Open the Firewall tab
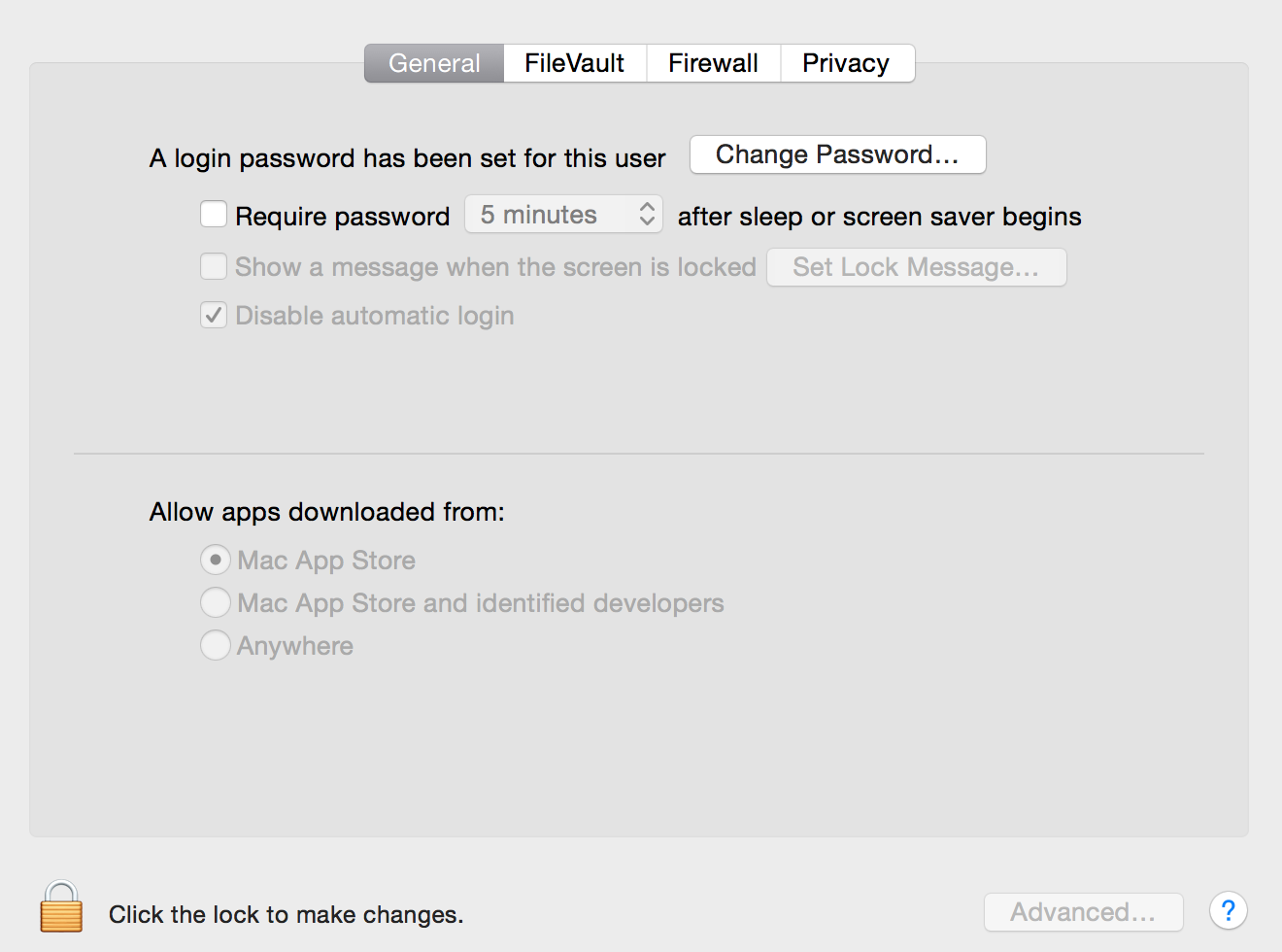1282x952 pixels. [x=713, y=63]
